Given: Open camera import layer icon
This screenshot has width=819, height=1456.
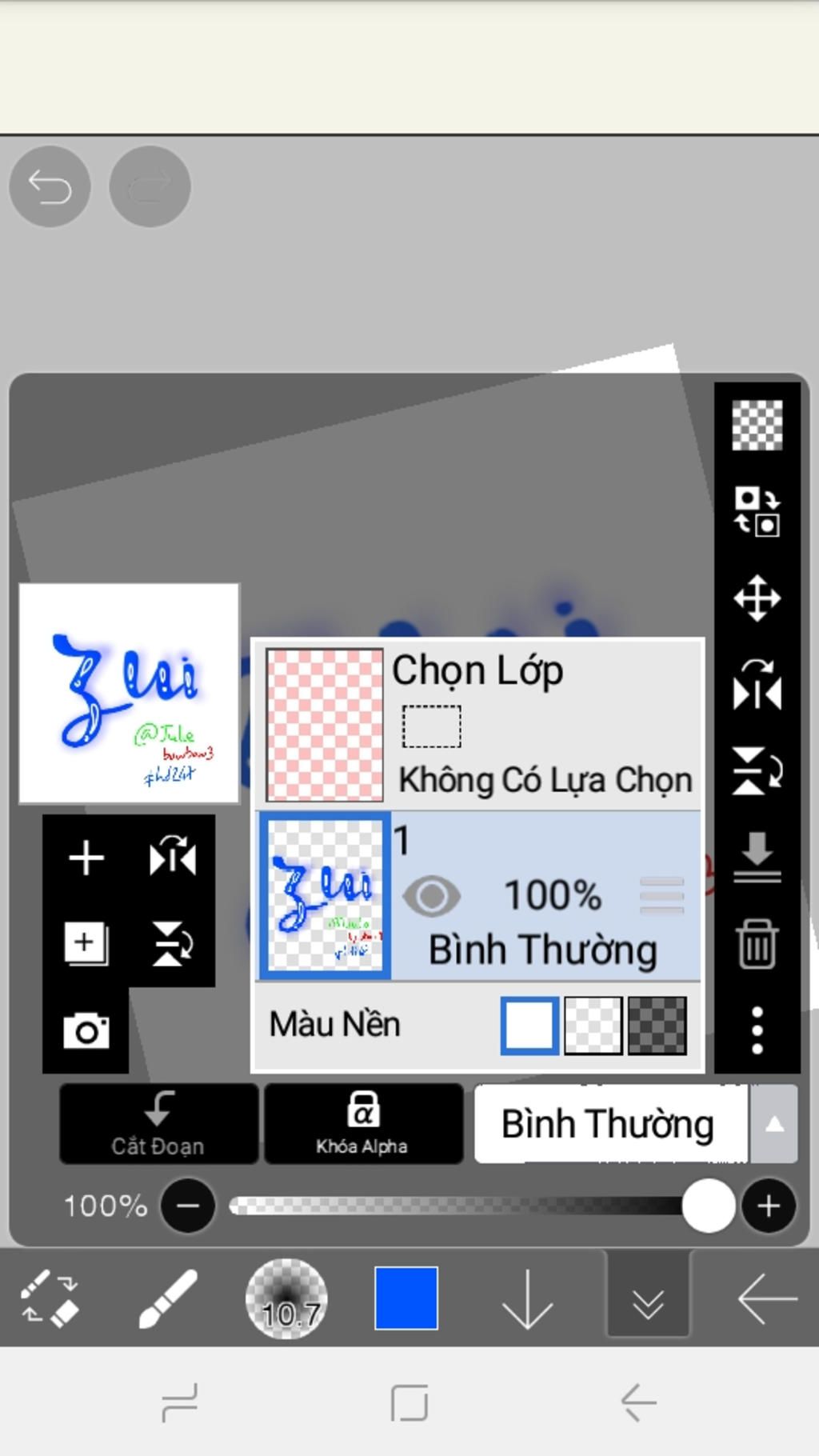Looking at the screenshot, I should [86, 1030].
